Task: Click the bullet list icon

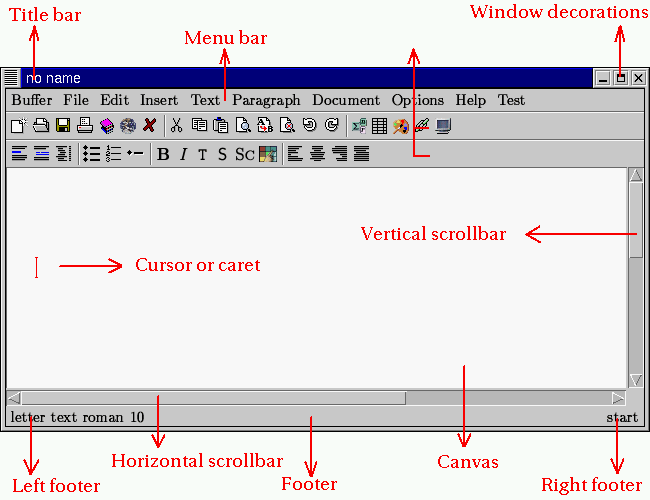Action: click(x=91, y=154)
